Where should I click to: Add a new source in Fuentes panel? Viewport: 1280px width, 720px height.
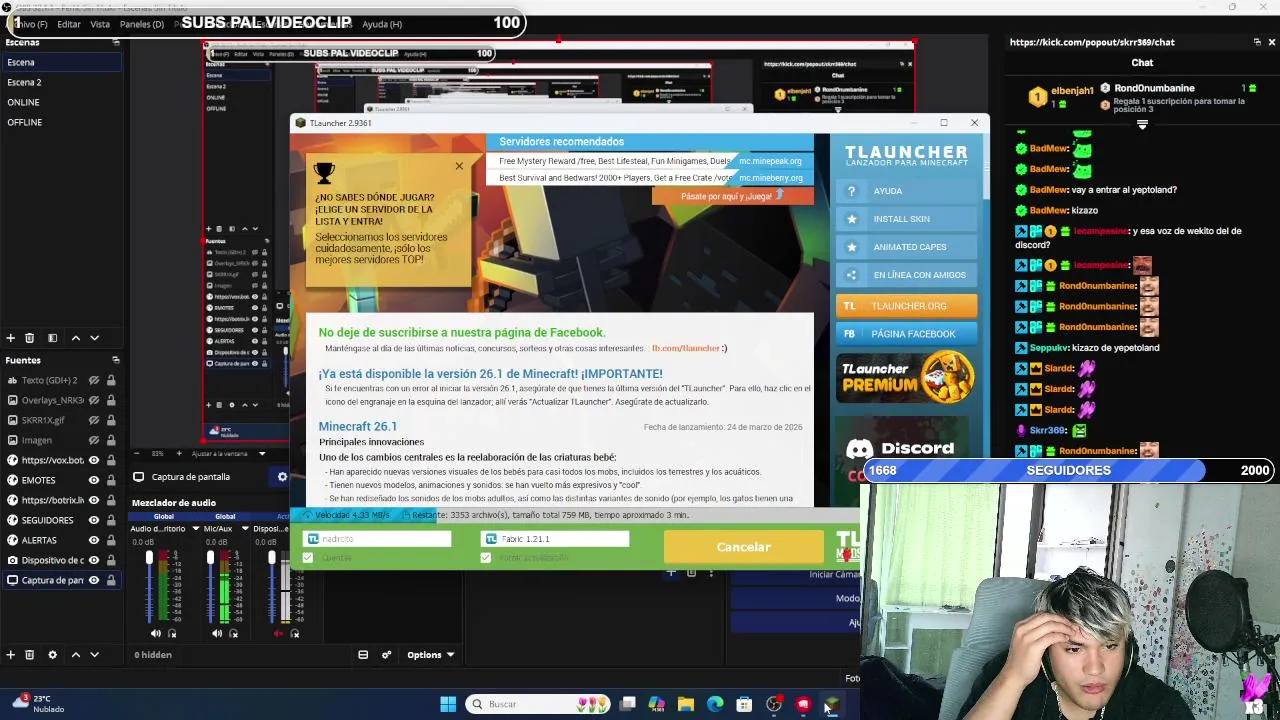[10, 655]
